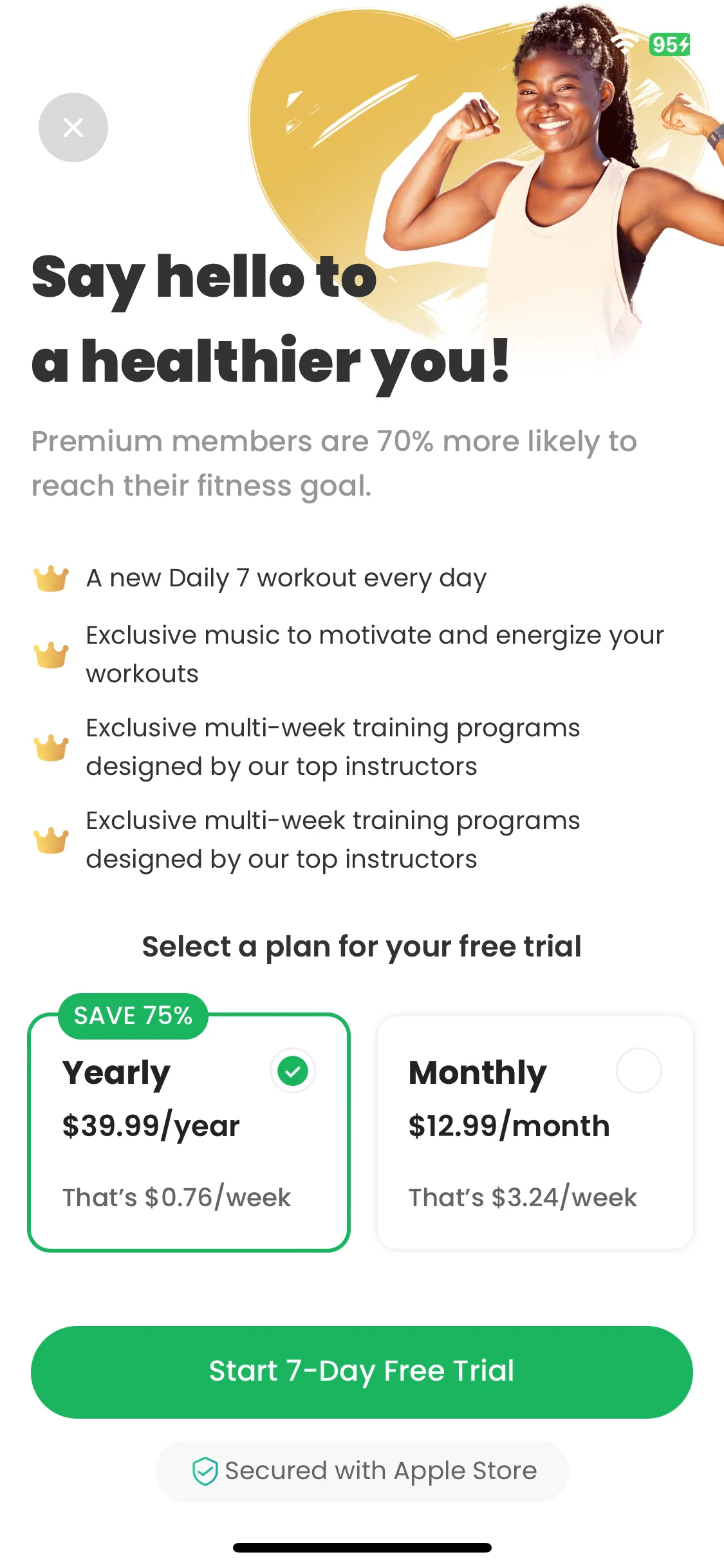Tap the SAVE 75% badge
The image size is (724, 1568).
point(133,1016)
